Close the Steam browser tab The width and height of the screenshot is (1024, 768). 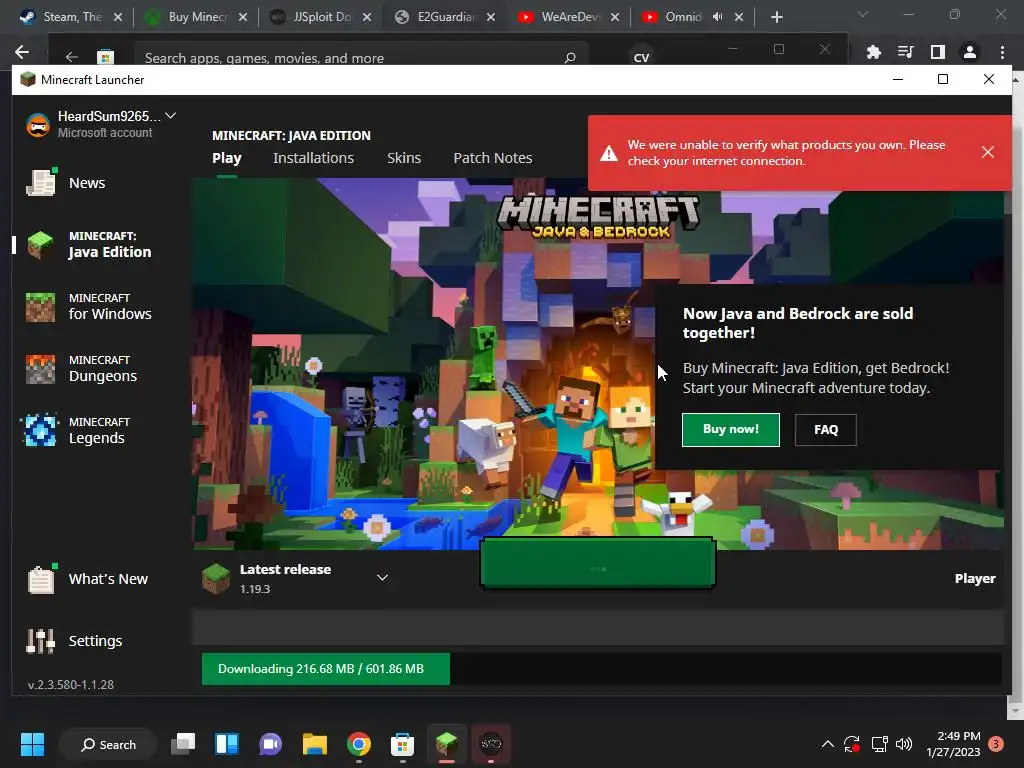pyautogui.click(x=118, y=17)
